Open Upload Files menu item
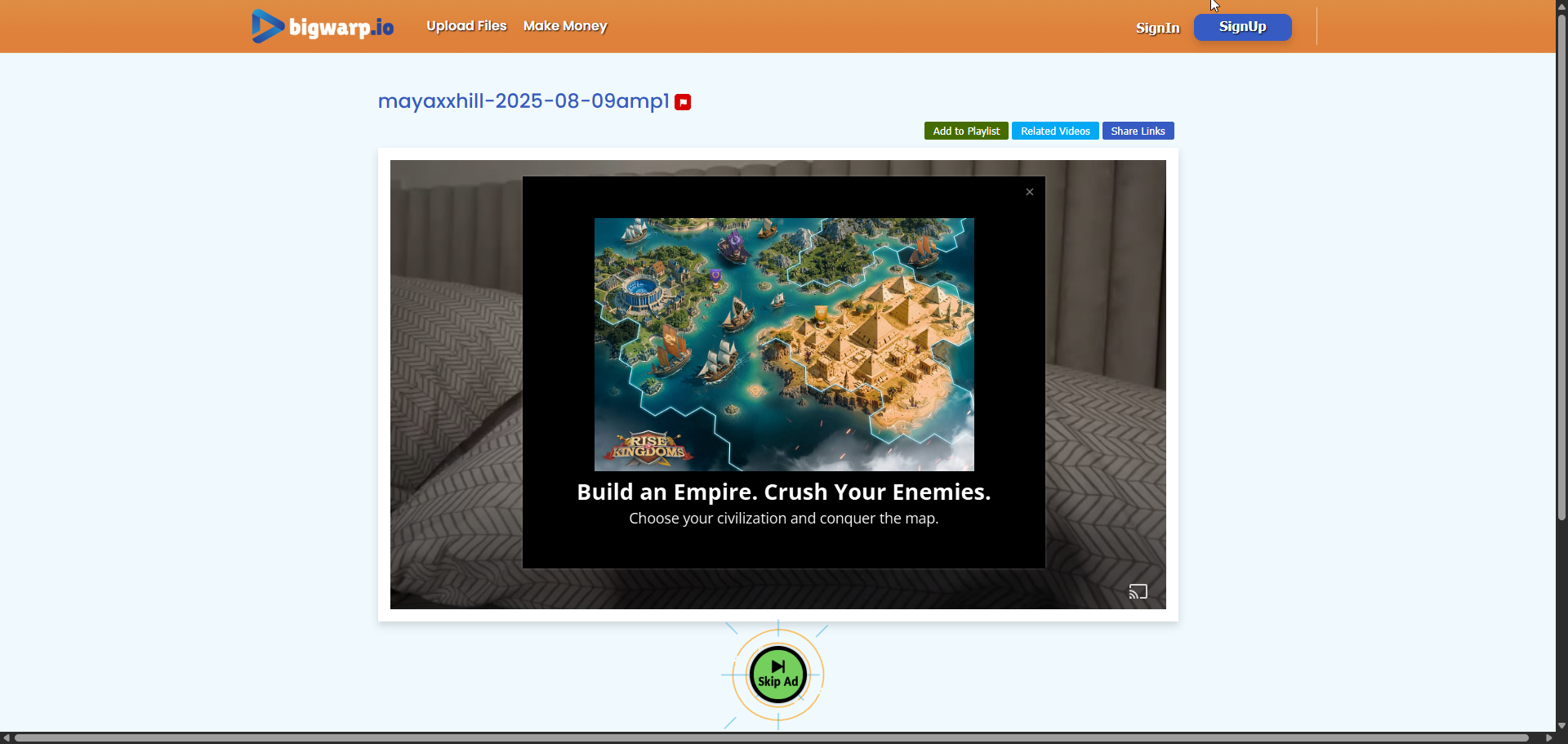Viewport: 1568px width, 744px height. tap(466, 26)
